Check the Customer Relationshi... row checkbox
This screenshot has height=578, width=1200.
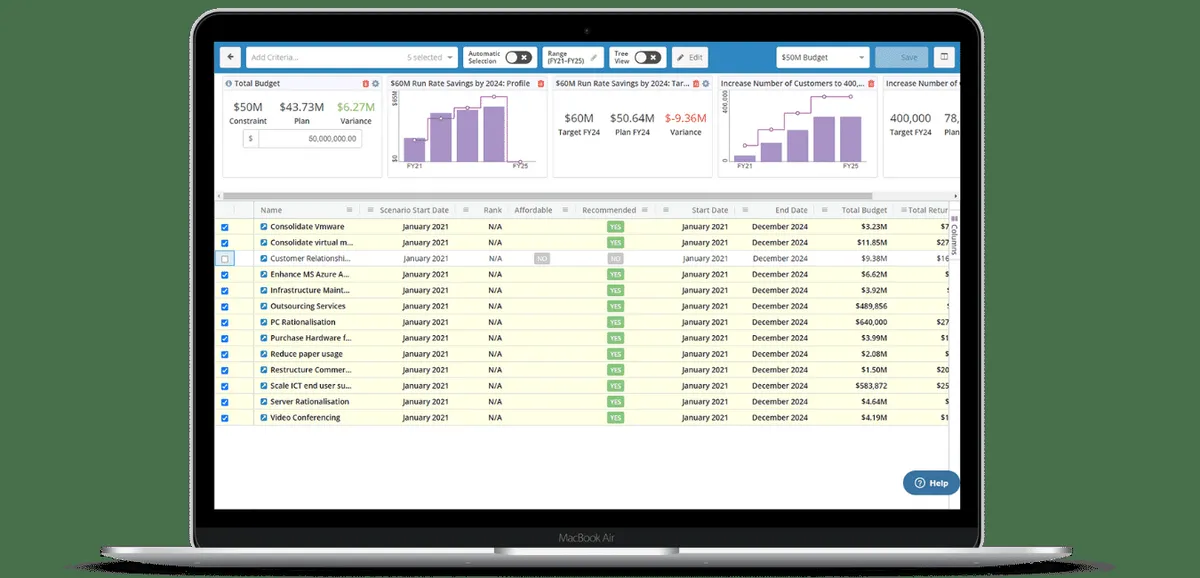tap(224, 259)
